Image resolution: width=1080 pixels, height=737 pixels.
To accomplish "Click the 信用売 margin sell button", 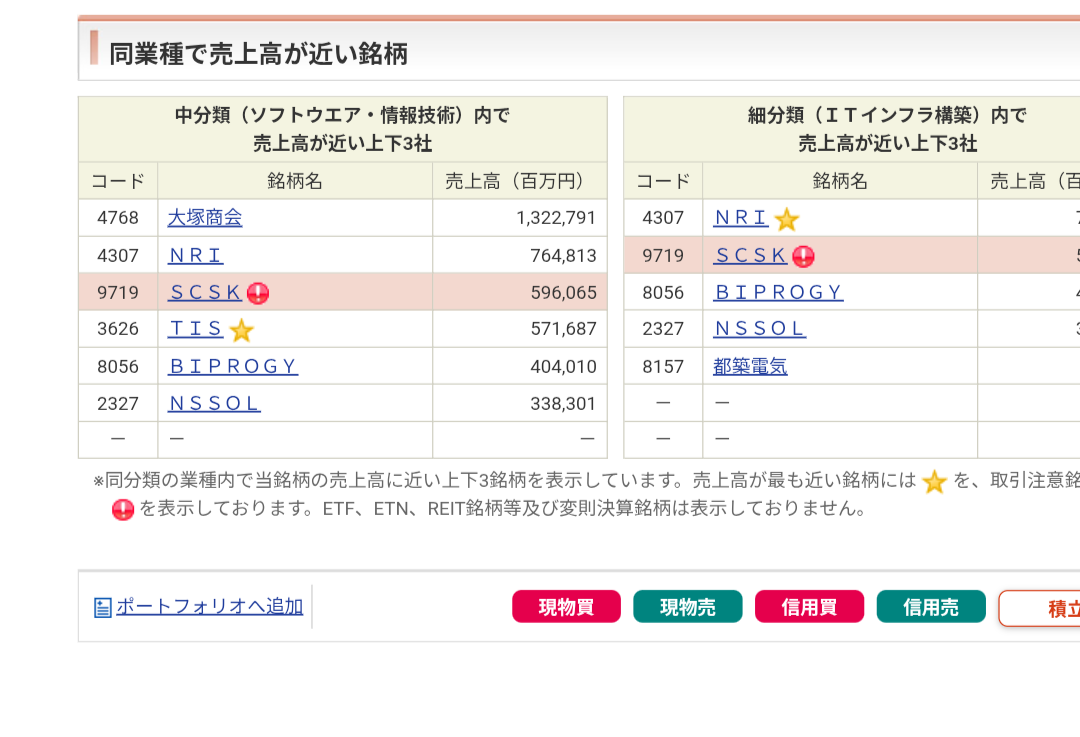I will tap(930, 606).
